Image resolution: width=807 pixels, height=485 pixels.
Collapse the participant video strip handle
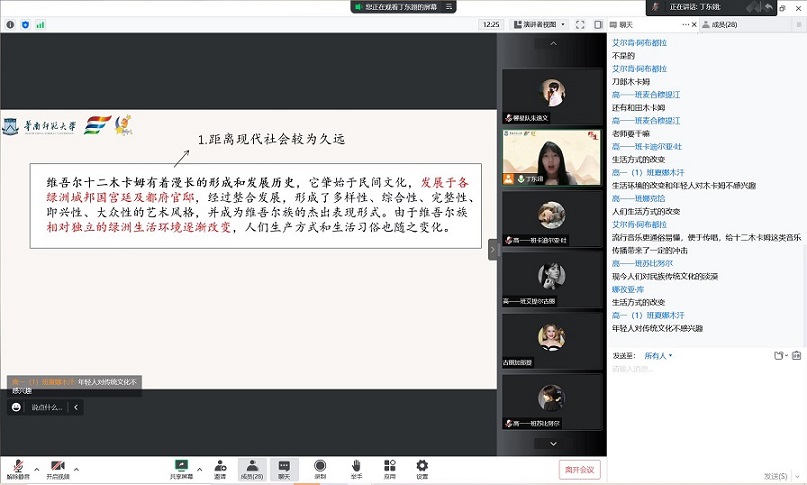492,249
